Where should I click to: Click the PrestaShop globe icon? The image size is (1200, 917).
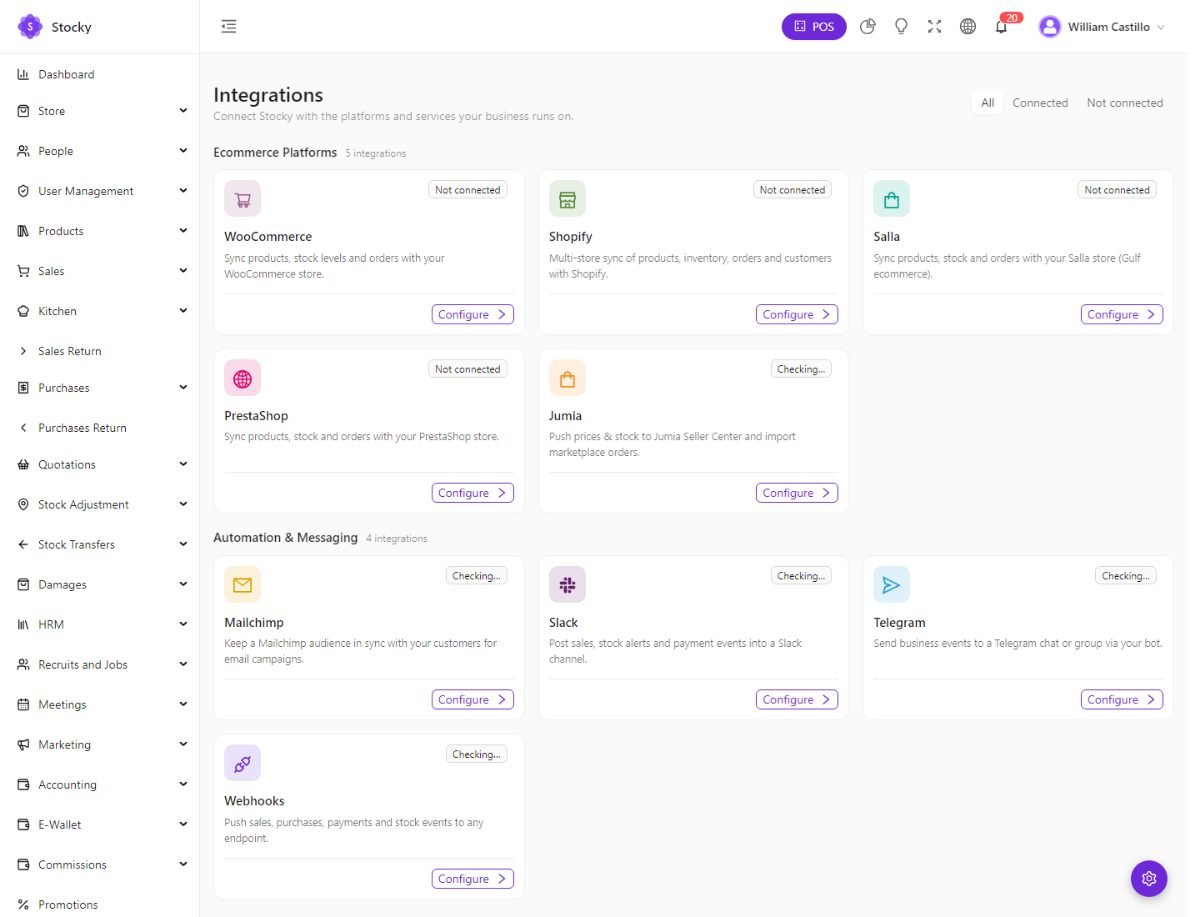click(x=242, y=378)
